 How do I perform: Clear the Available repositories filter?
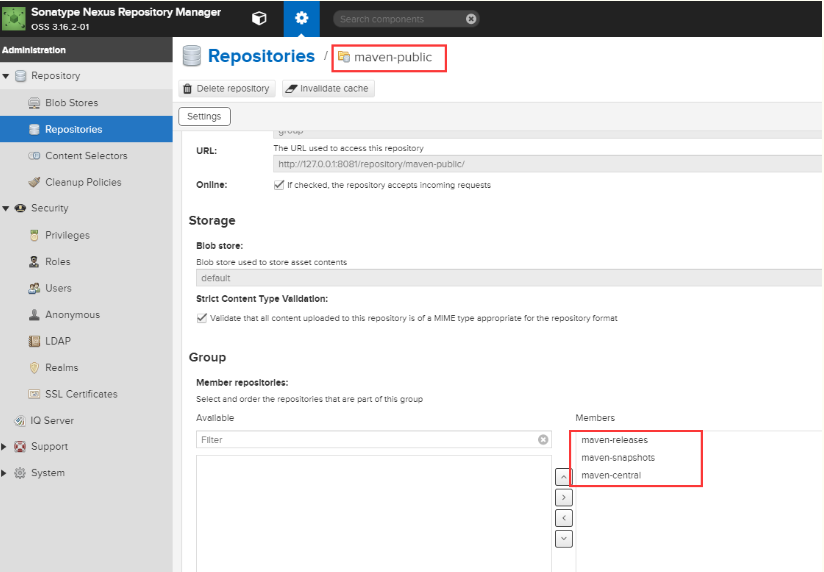click(543, 440)
